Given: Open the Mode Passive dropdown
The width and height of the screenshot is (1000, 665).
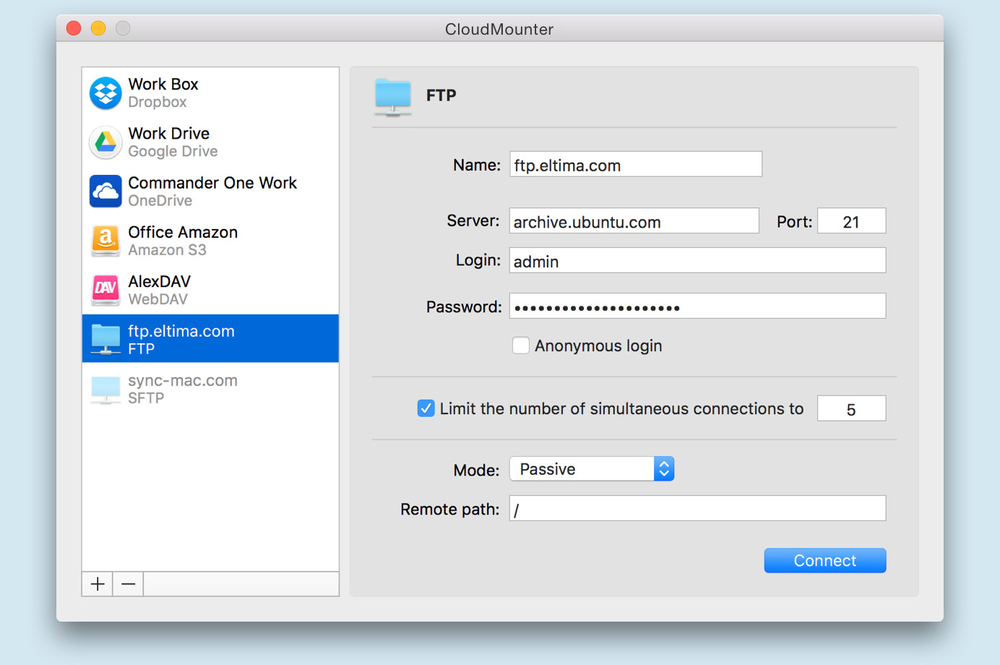Looking at the screenshot, I should pos(591,469).
